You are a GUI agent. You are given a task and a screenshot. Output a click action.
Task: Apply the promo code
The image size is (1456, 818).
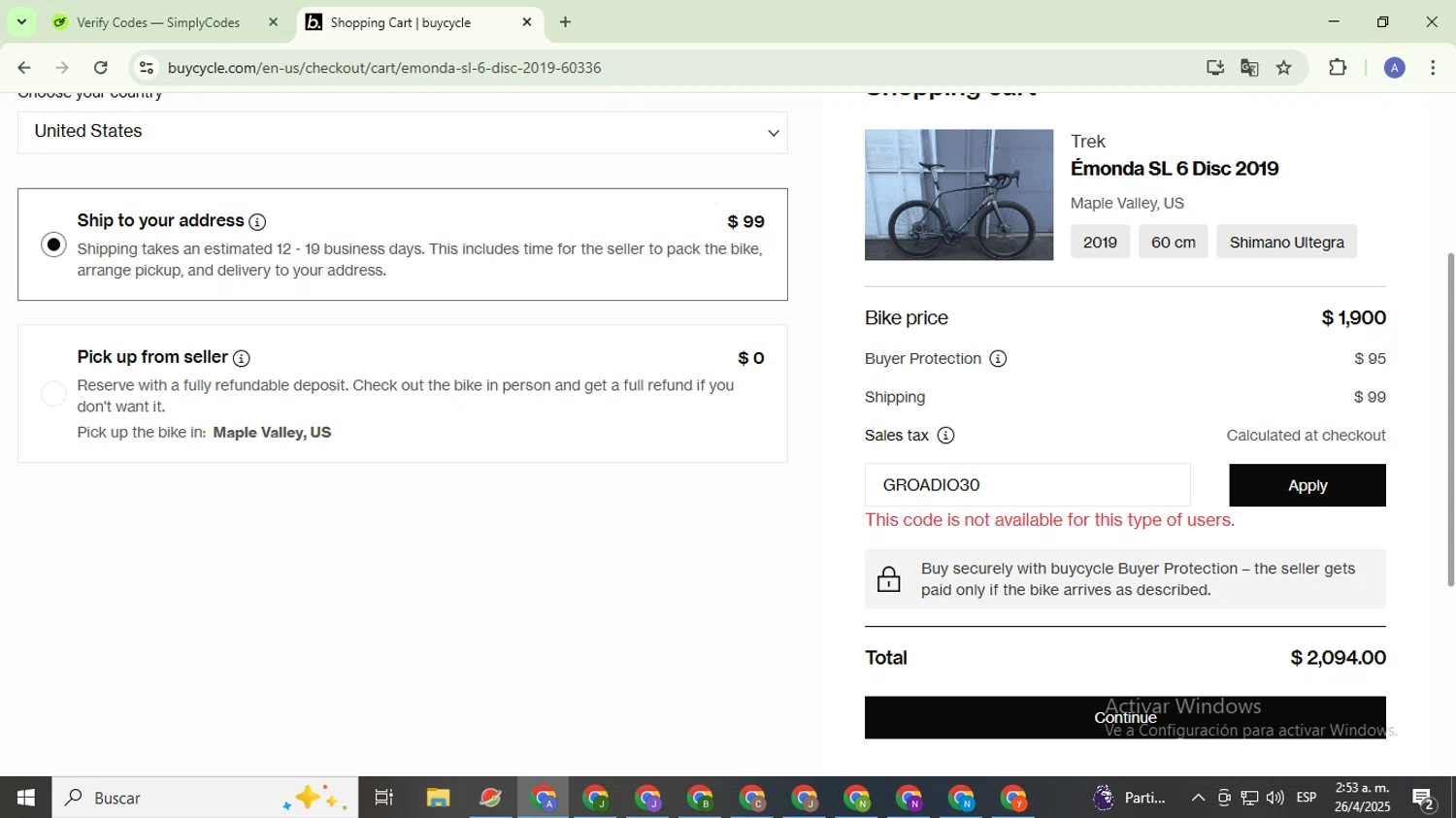1307,485
